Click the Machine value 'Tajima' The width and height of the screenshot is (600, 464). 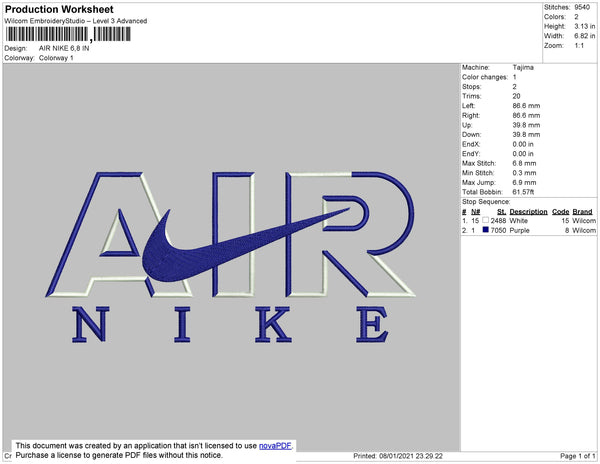pyautogui.click(x=523, y=67)
